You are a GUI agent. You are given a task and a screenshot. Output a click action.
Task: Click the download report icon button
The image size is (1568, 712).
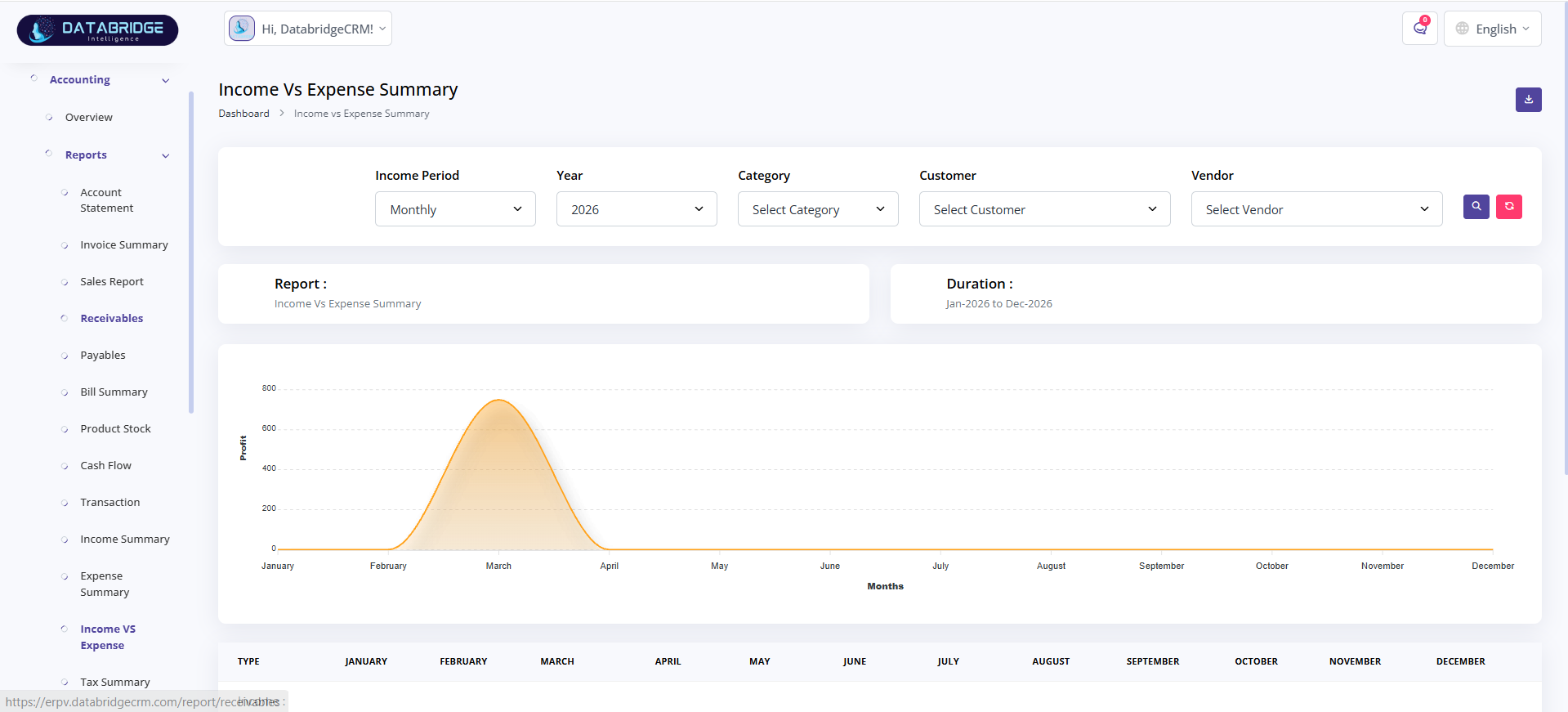tap(1528, 100)
